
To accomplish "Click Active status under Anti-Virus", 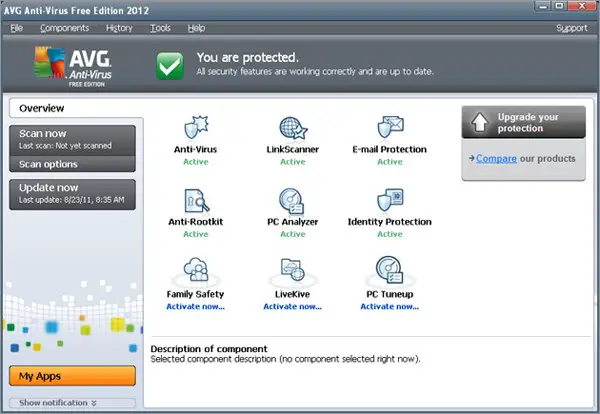I will 196,162.
